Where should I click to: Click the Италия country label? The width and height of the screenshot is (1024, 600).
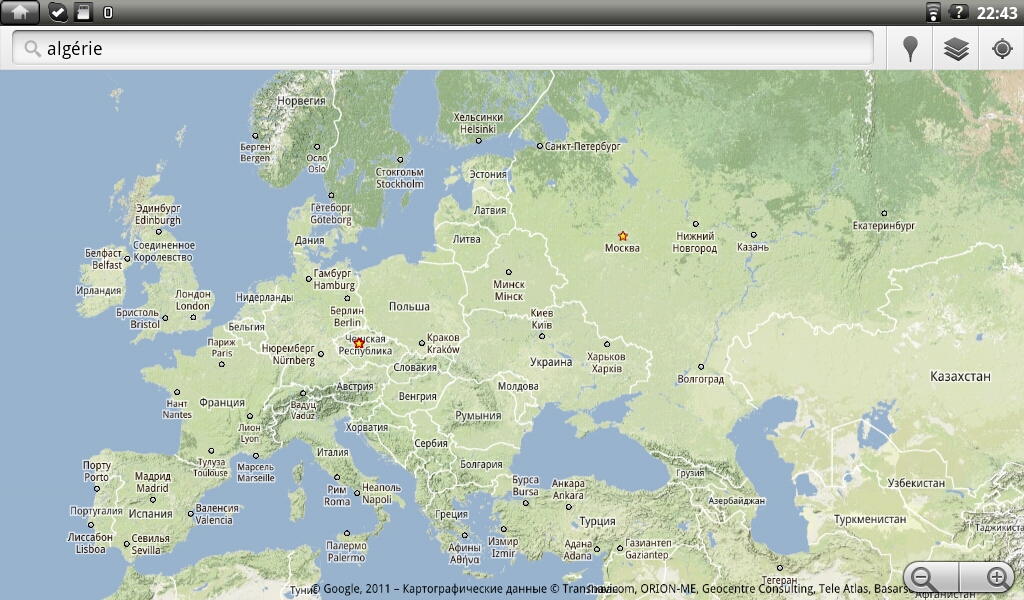click(332, 452)
